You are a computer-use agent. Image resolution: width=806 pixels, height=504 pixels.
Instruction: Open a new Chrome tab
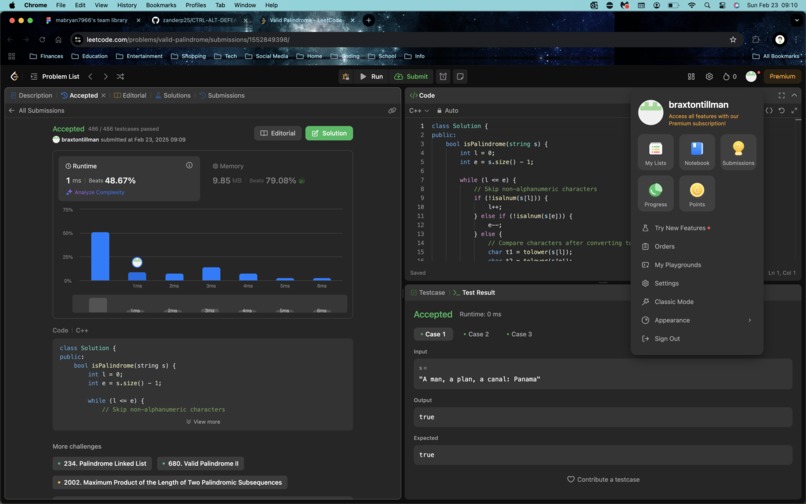pyautogui.click(x=369, y=20)
